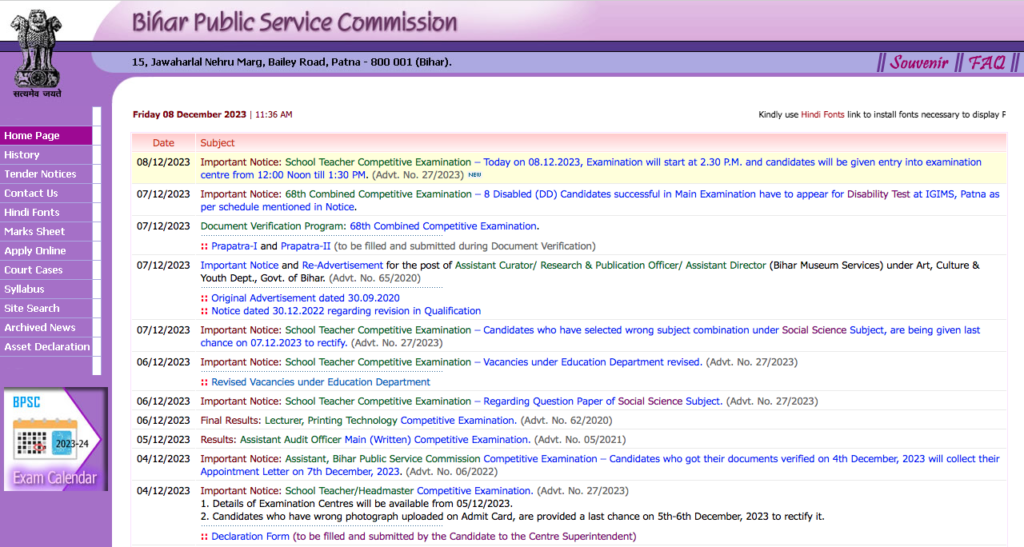The width and height of the screenshot is (1024, 547).
Task: Open History in the sidebar
Action: [x=22, y=155]
